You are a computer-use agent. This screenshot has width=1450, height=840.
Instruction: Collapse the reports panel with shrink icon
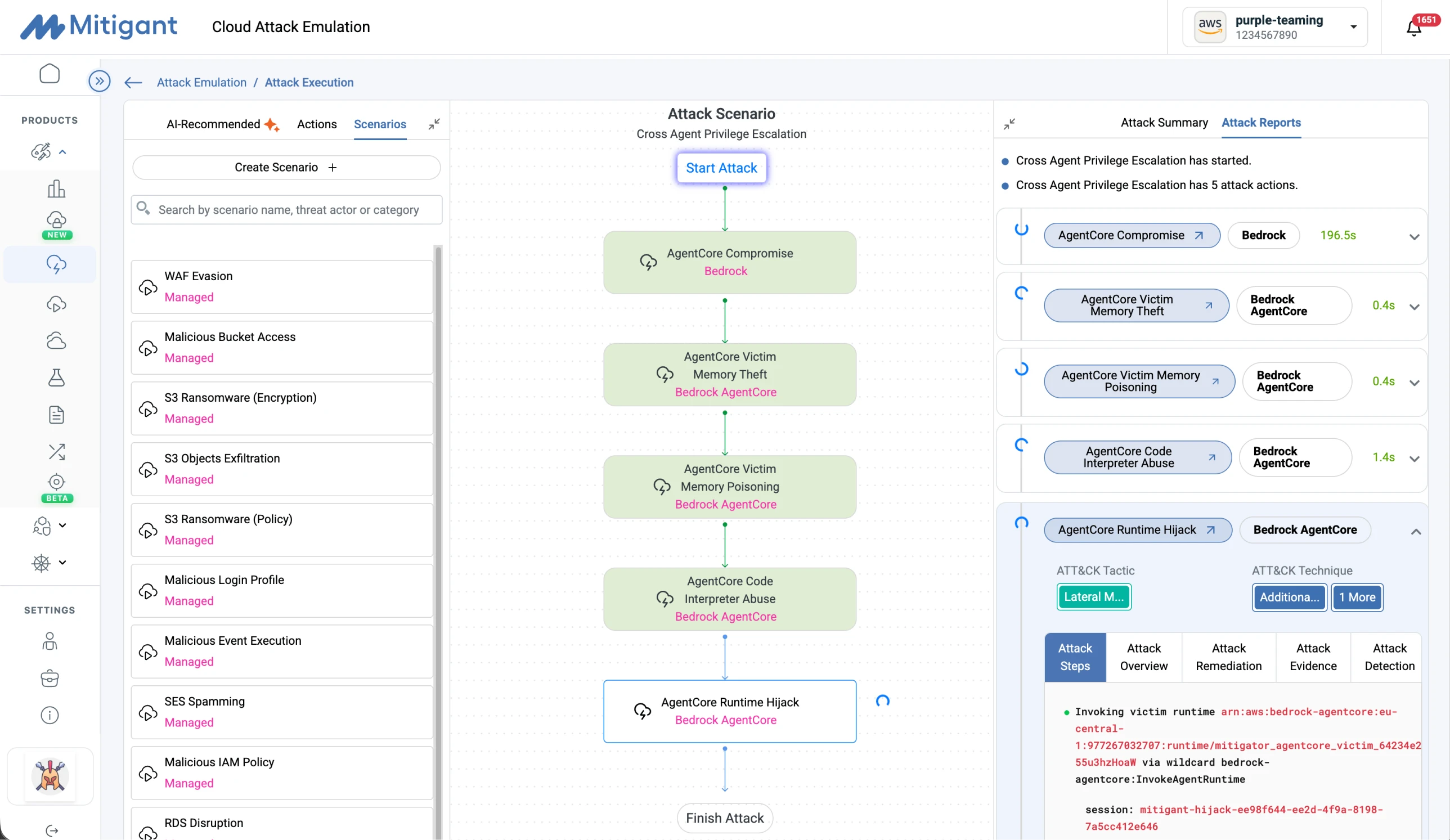(x=1009, y=124)
